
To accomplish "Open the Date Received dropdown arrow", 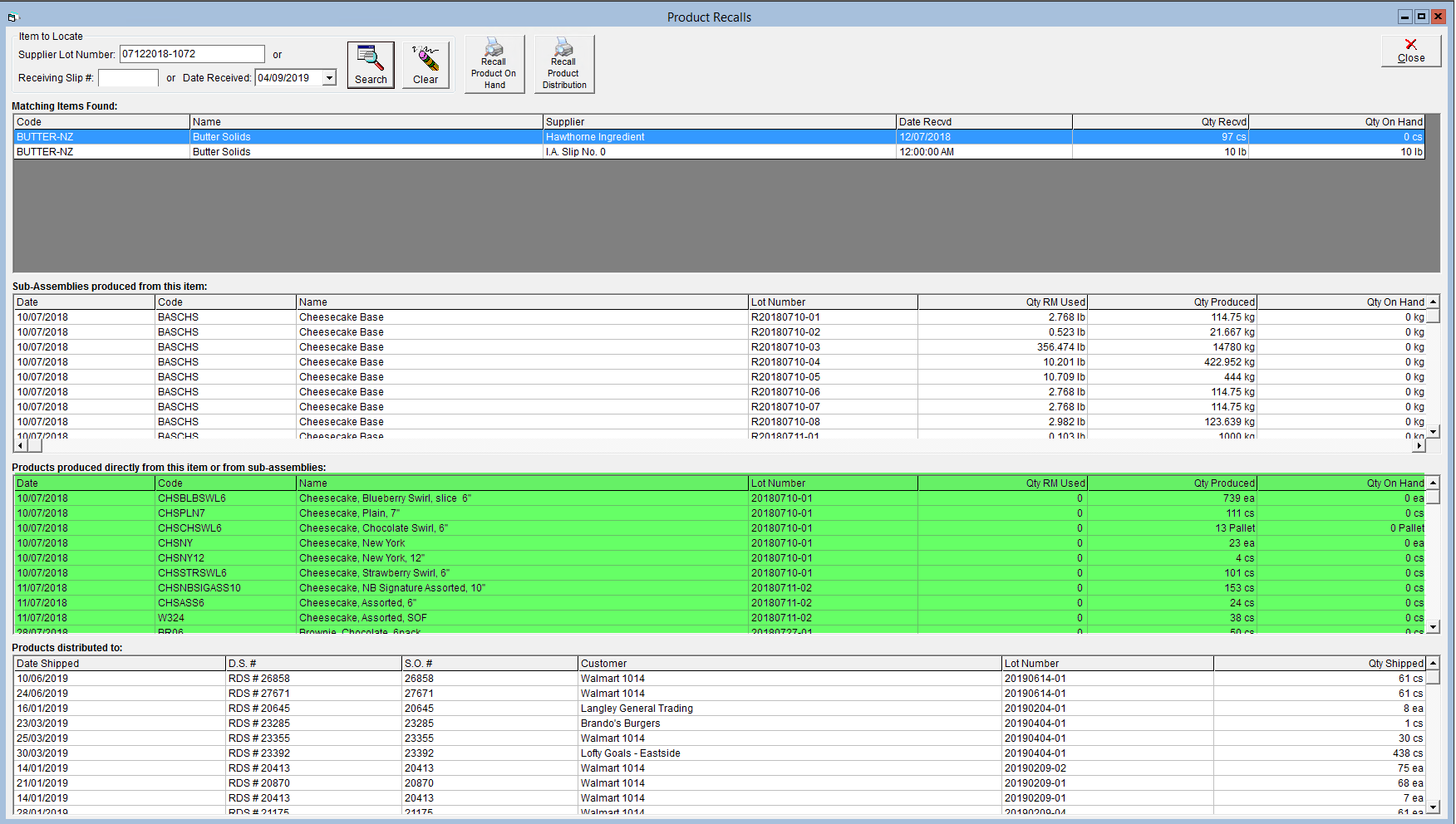I will click(x=329, y=78).
